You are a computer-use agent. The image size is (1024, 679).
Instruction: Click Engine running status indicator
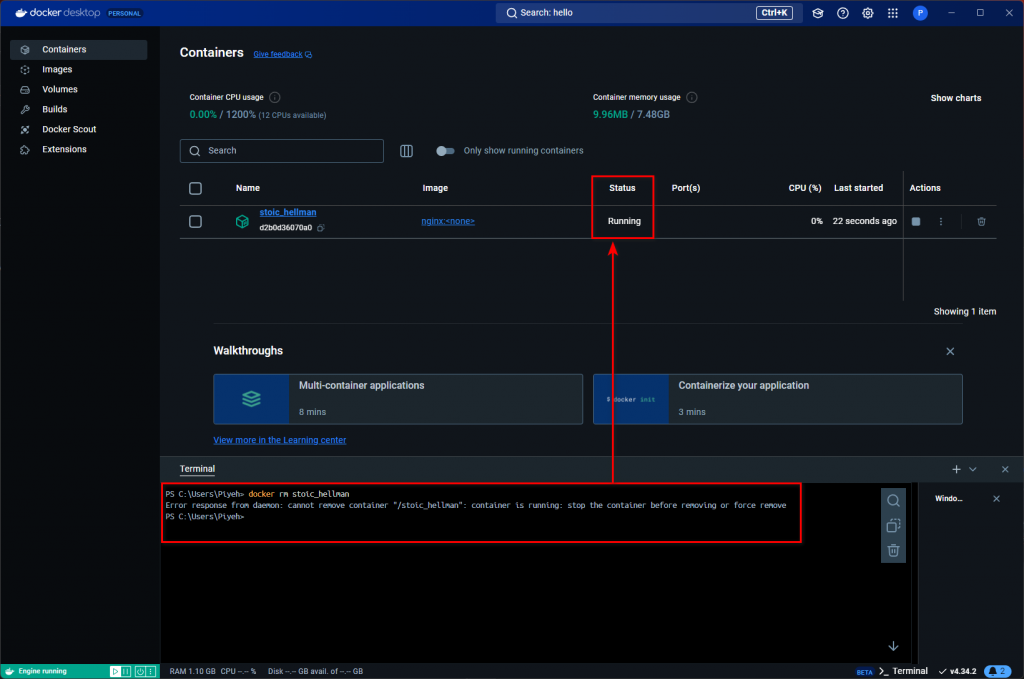tap(42, 671)
